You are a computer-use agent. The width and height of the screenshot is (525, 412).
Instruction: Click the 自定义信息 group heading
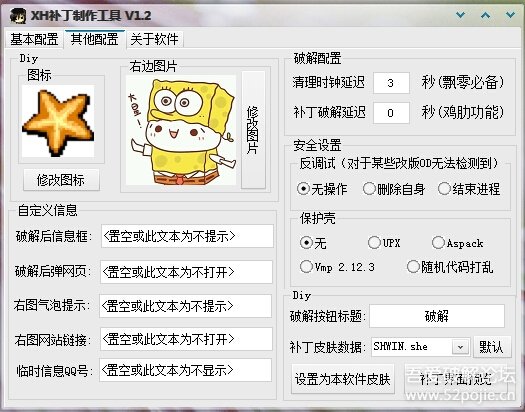tap(48, 210)
